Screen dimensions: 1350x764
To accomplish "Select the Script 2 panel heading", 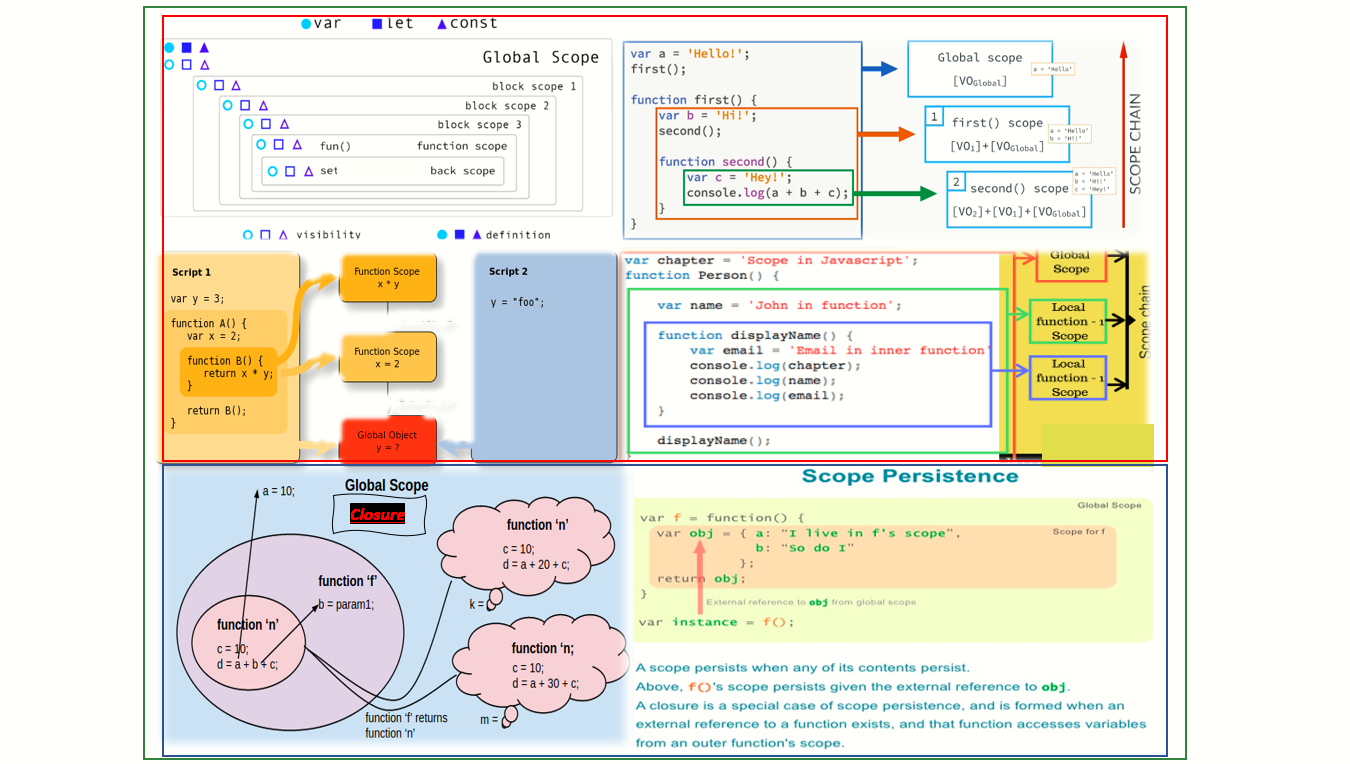I will (508, 272).
